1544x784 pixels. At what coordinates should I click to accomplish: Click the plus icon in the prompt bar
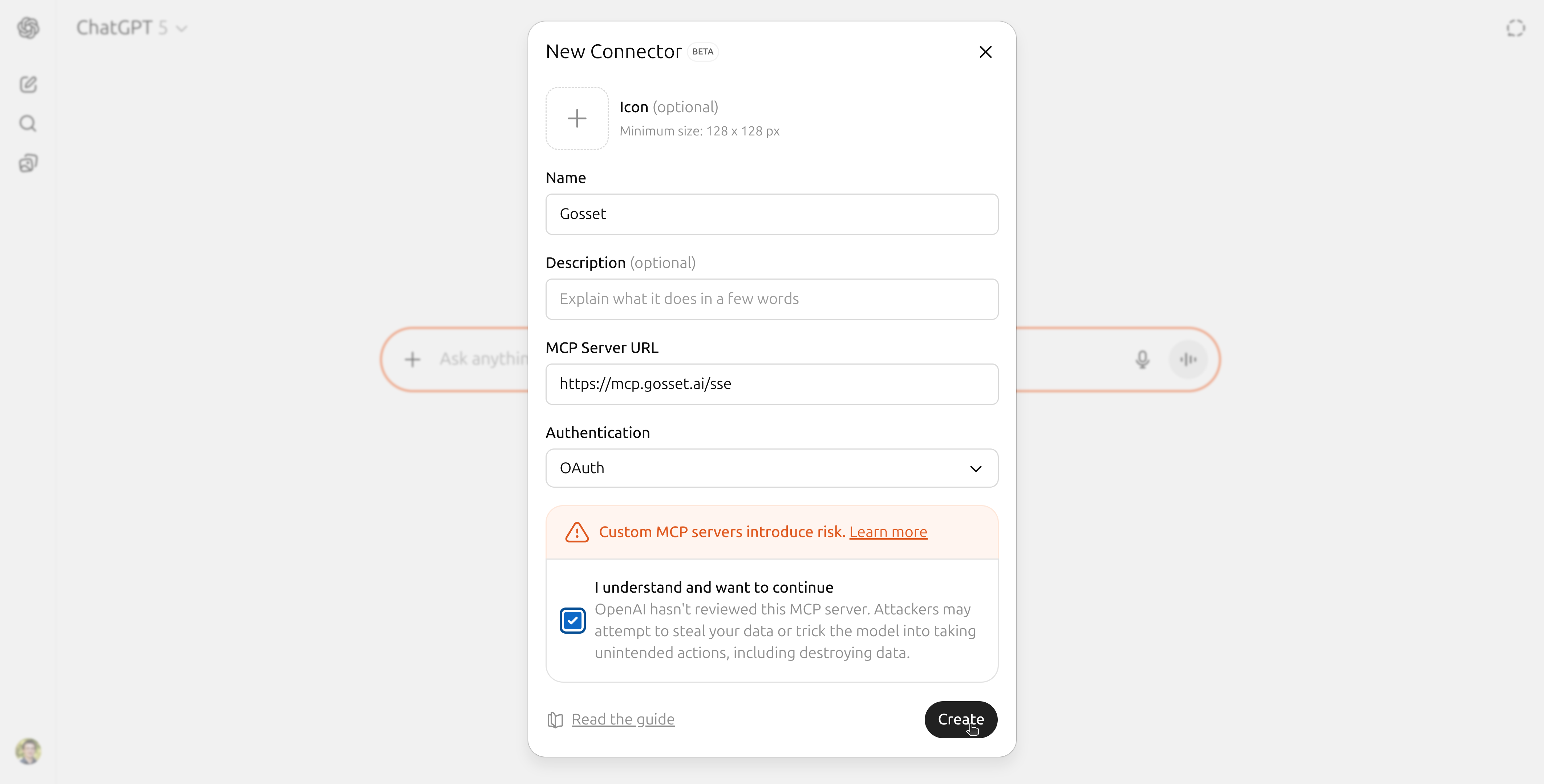point(413,359)
